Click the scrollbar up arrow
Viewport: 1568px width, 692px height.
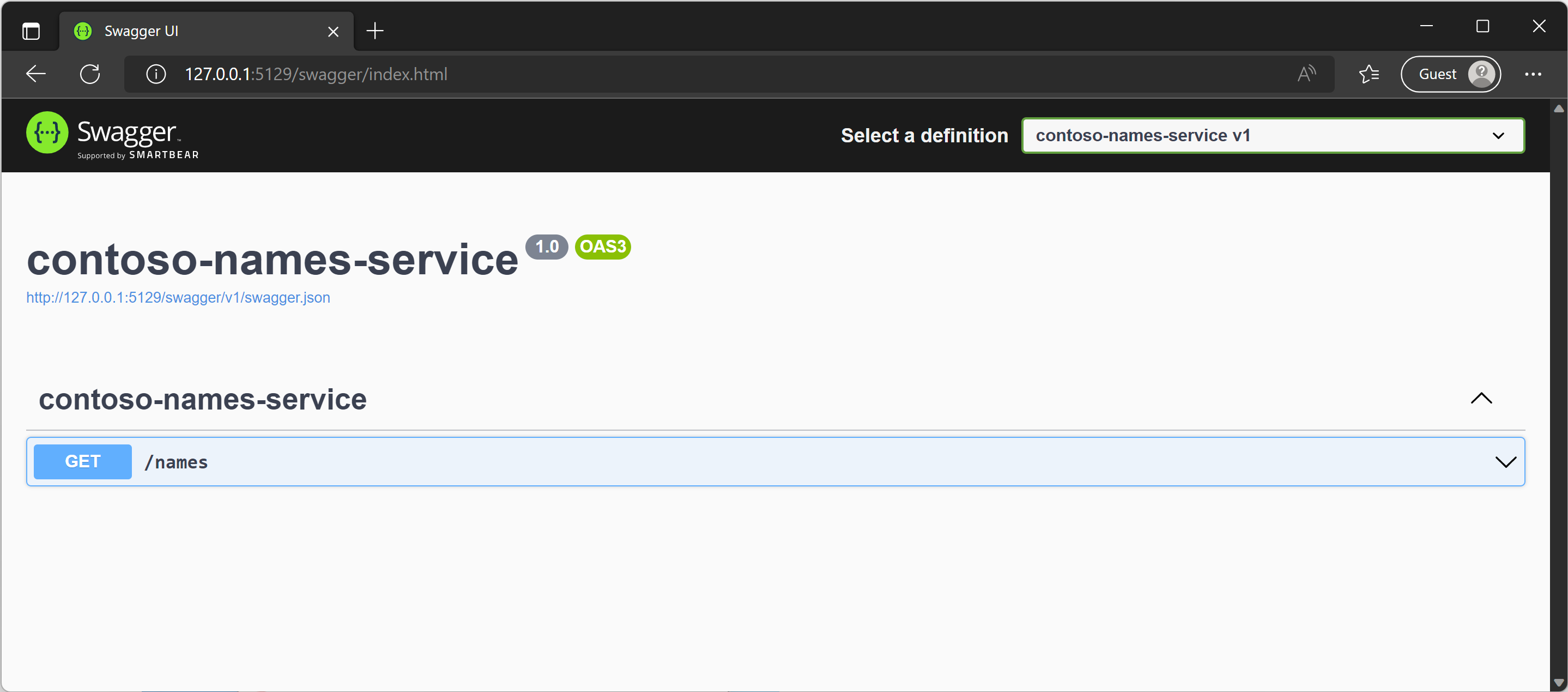[1558, 109]
